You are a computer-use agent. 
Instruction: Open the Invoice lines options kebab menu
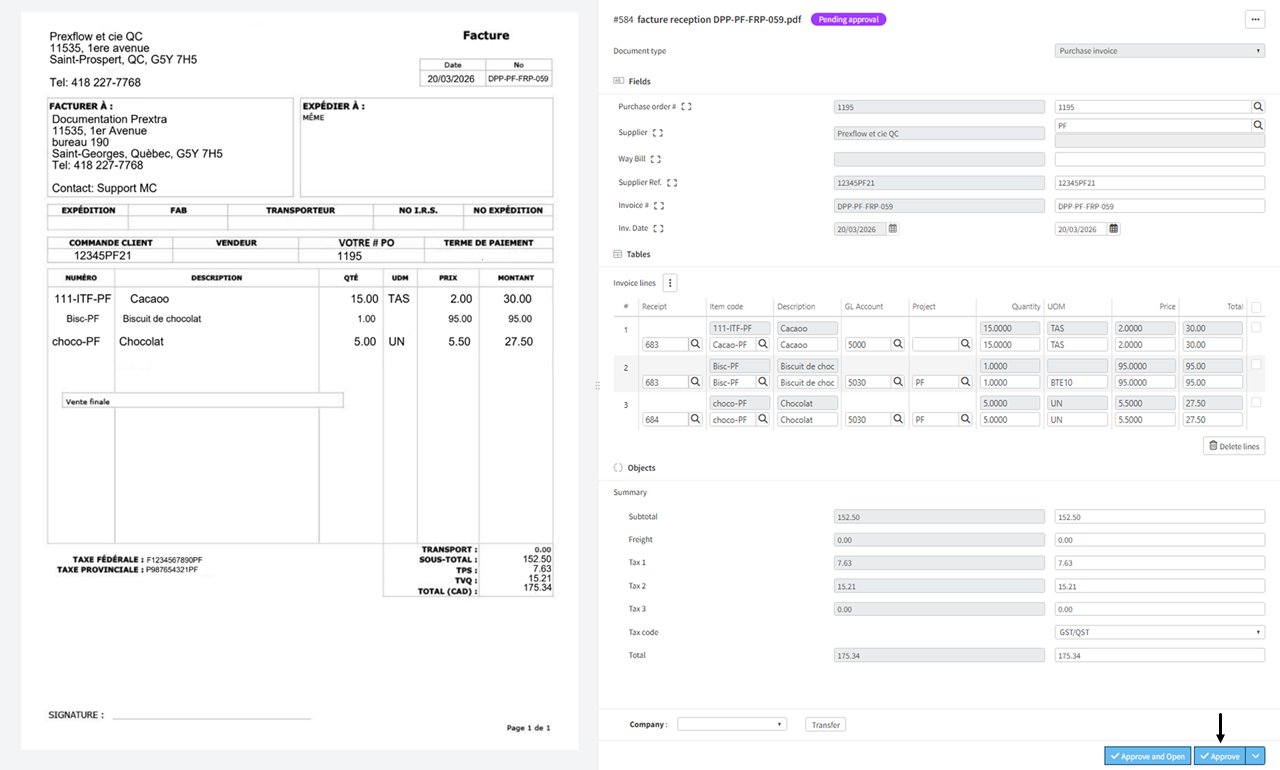tap(670, 282)
